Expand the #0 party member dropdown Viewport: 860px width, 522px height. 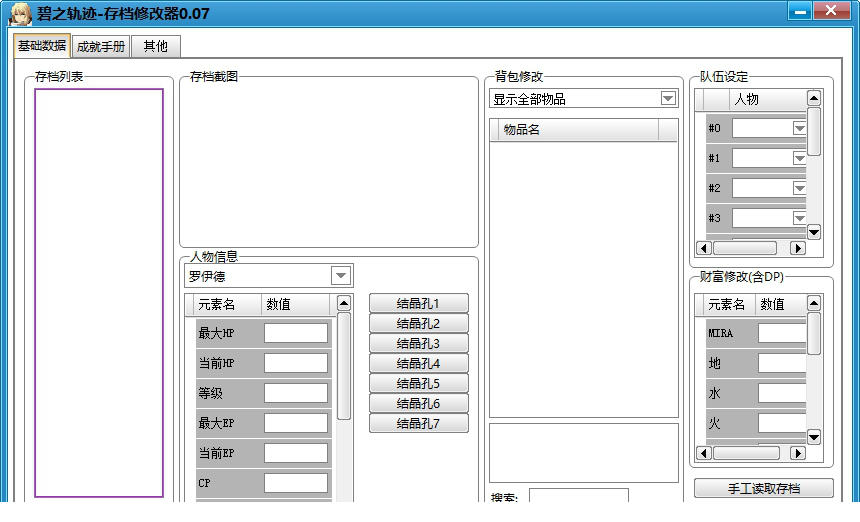(x=799, y=128)
